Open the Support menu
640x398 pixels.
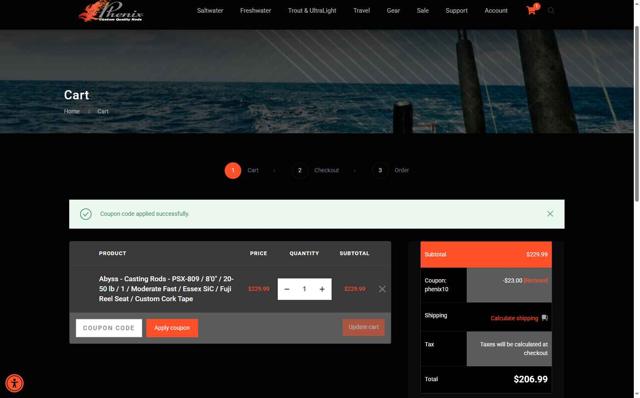(x=456, y=11)
